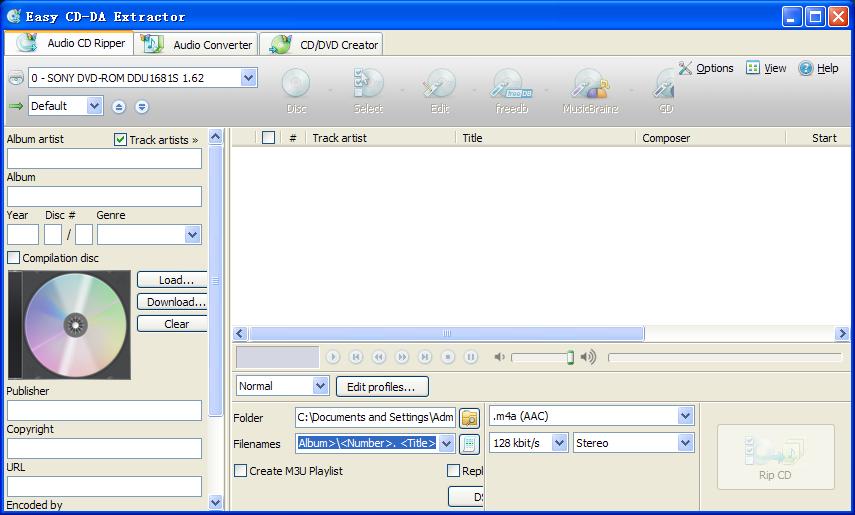Image resolution: width=855 pixels, height=515 pixels.
Task: Enable Compilation disc checkbox
Action: [x=14, y=258]
